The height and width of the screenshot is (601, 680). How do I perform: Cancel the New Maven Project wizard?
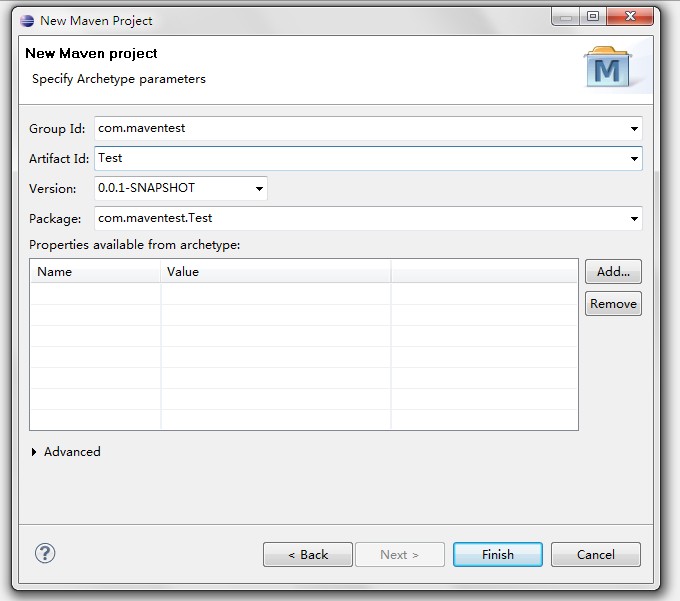(x=596, y=554)
